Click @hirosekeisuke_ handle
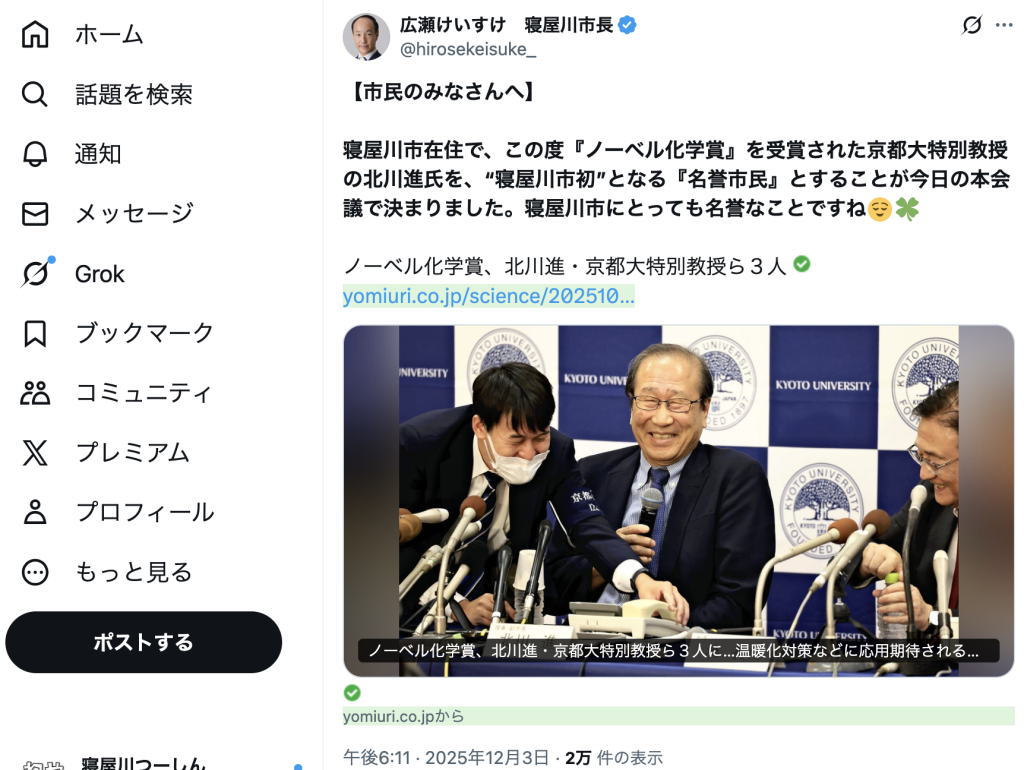Image resolution: width=1024 pixels, height=770 pixels. 468,50
